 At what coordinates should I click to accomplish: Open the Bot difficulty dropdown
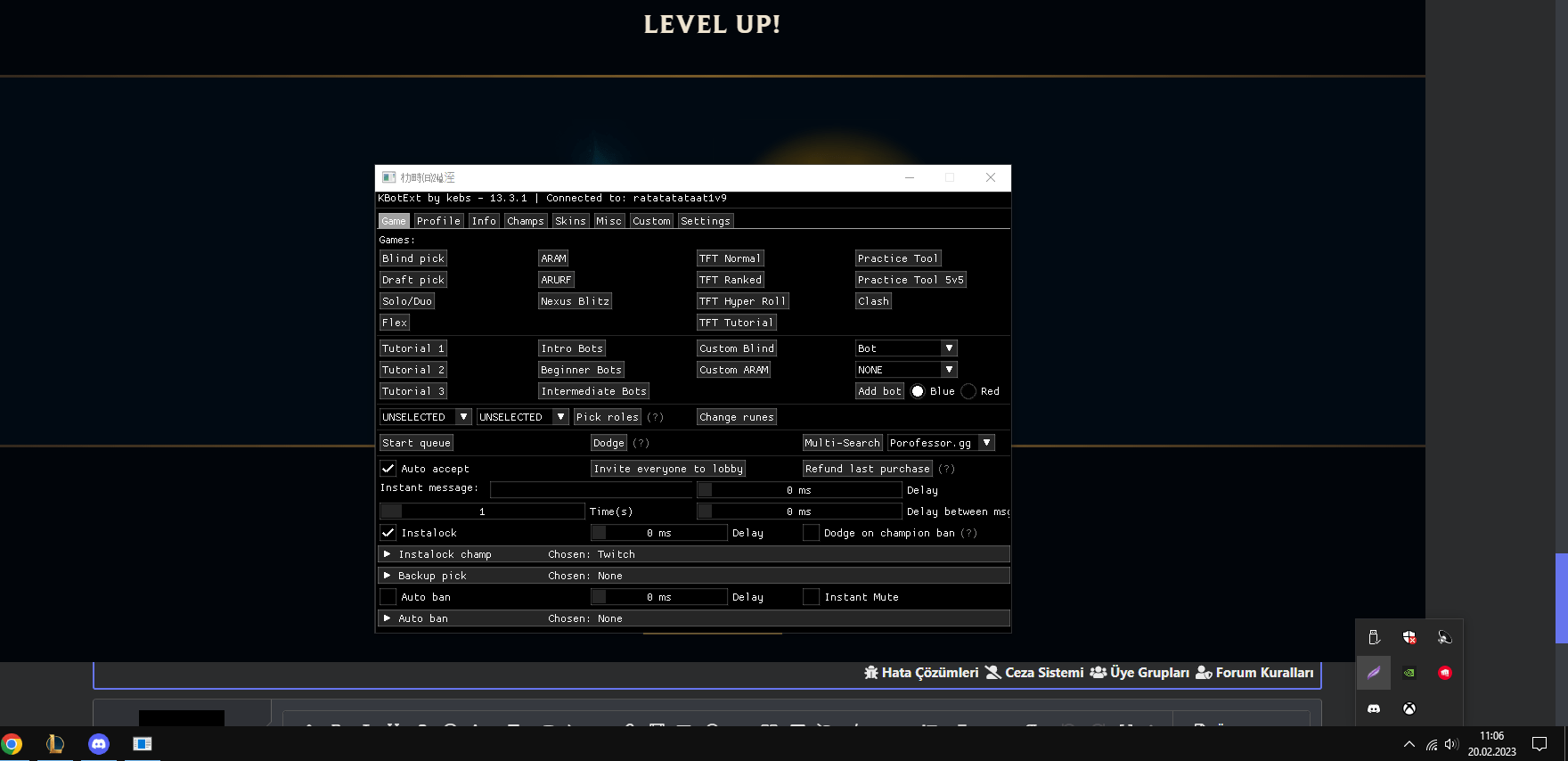906,348
